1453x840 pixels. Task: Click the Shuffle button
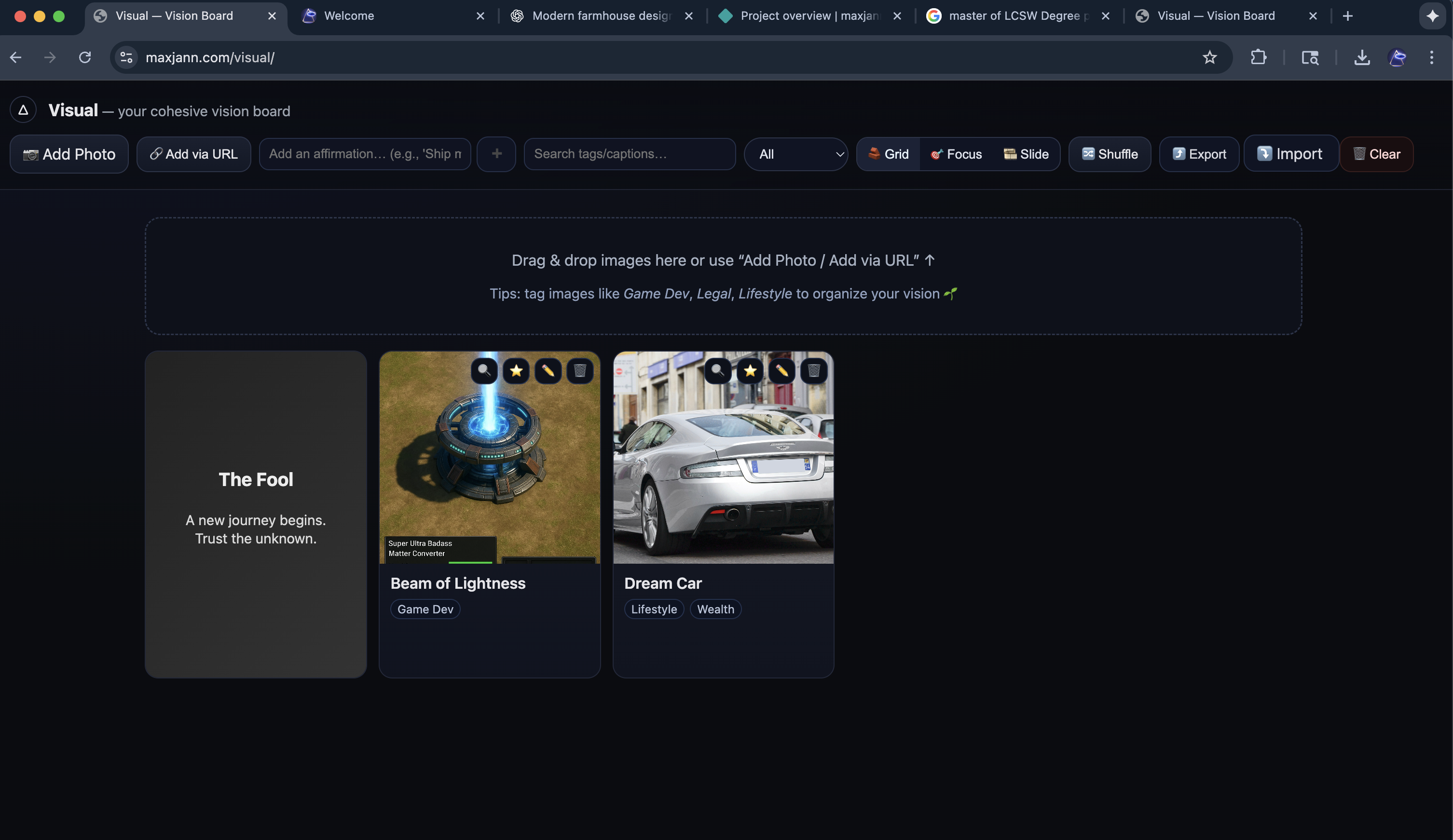click(1110, 154)
